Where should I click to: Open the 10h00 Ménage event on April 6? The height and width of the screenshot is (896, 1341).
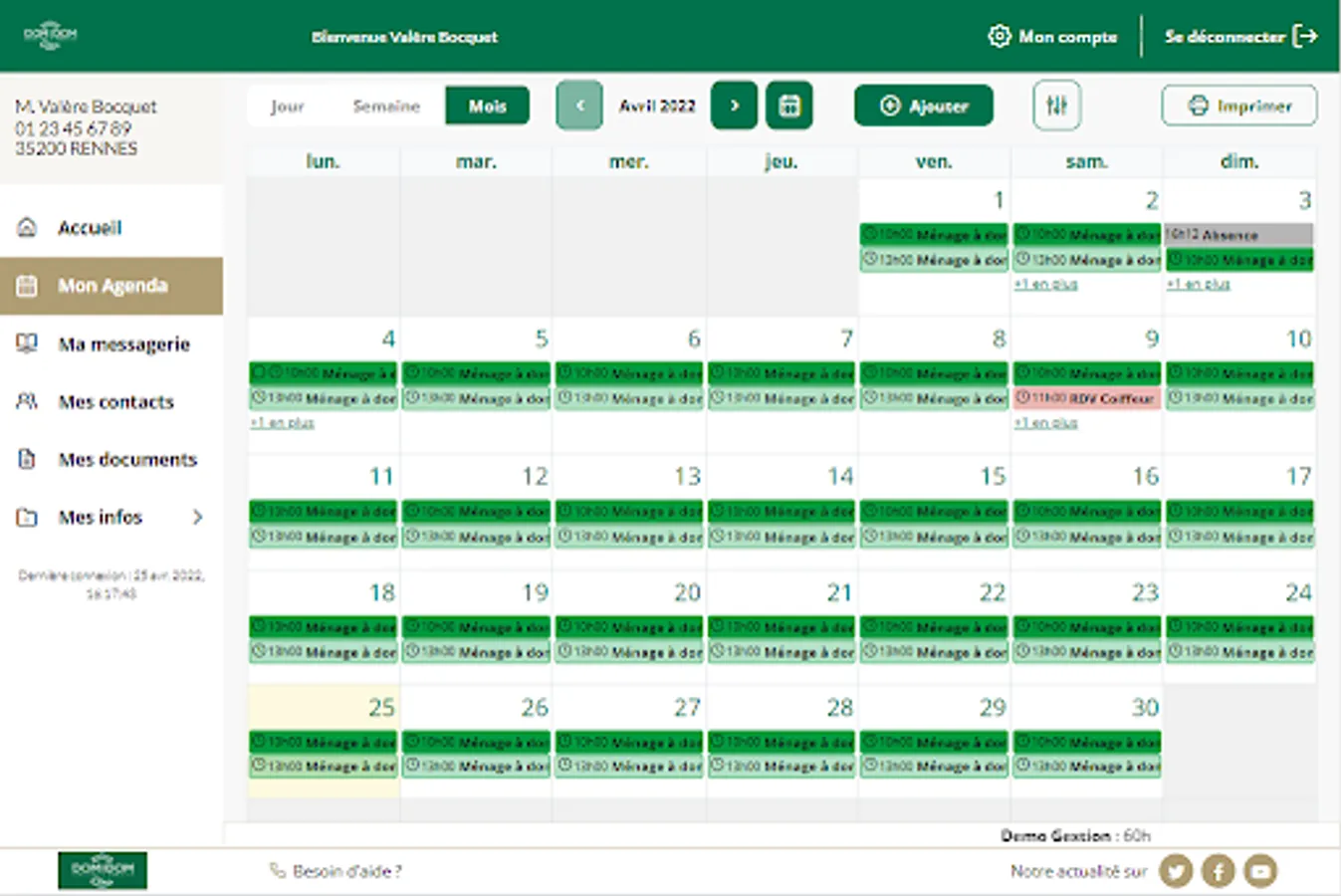pos(629,373)
